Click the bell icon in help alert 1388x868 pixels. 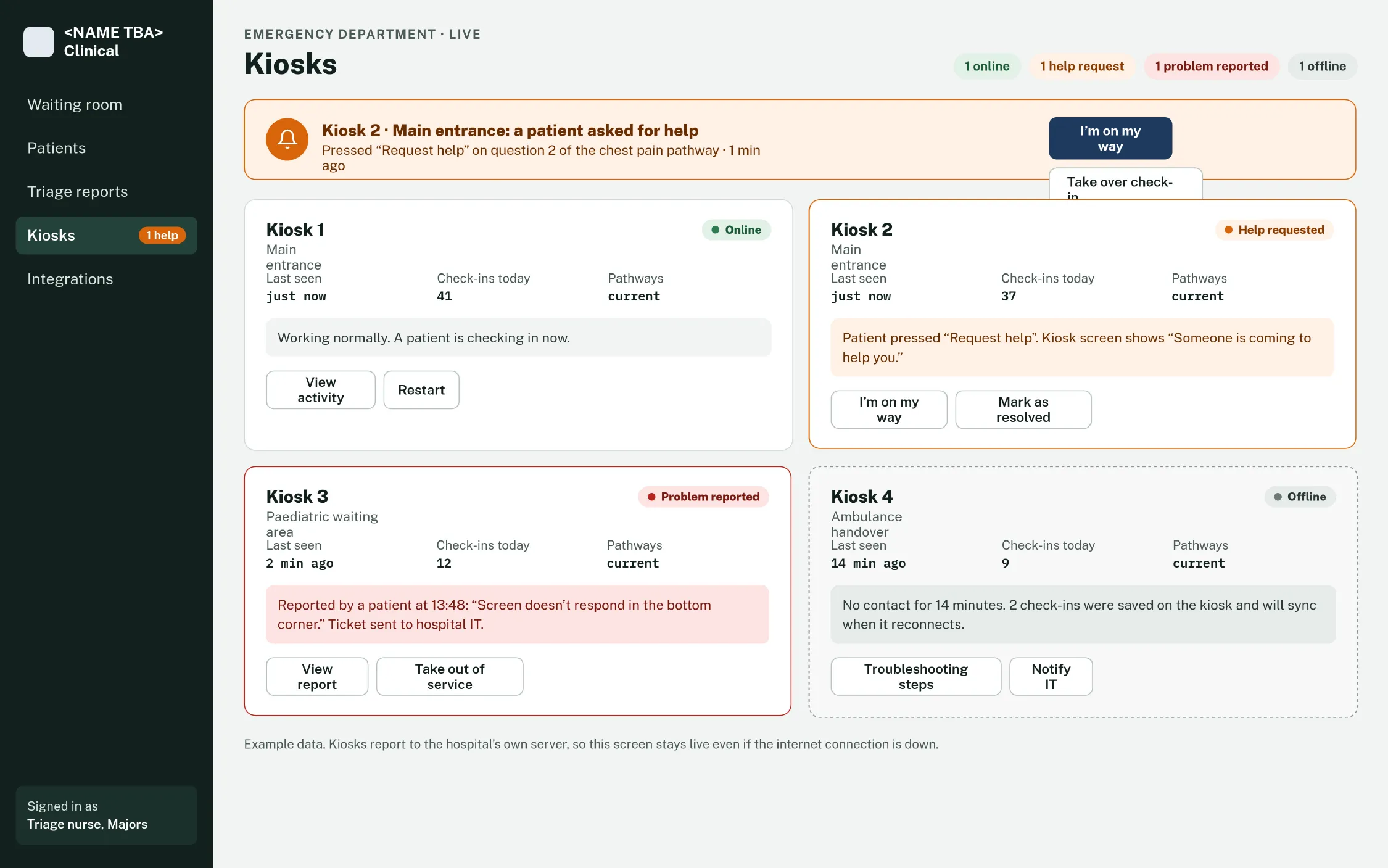tap(287, 139)
